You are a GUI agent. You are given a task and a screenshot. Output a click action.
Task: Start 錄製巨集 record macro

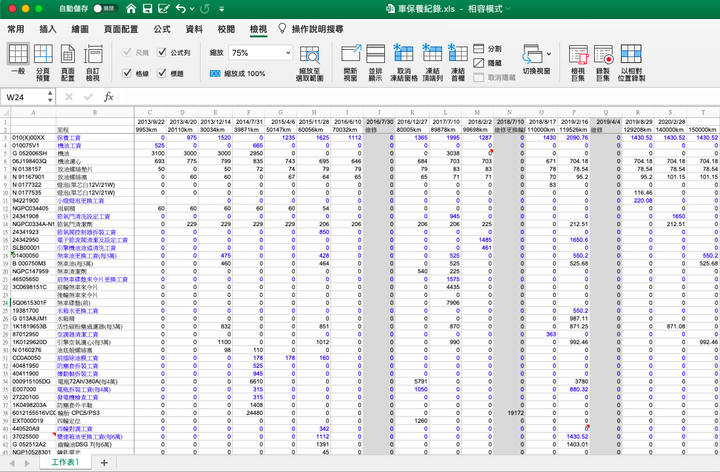tap(603, 63)
